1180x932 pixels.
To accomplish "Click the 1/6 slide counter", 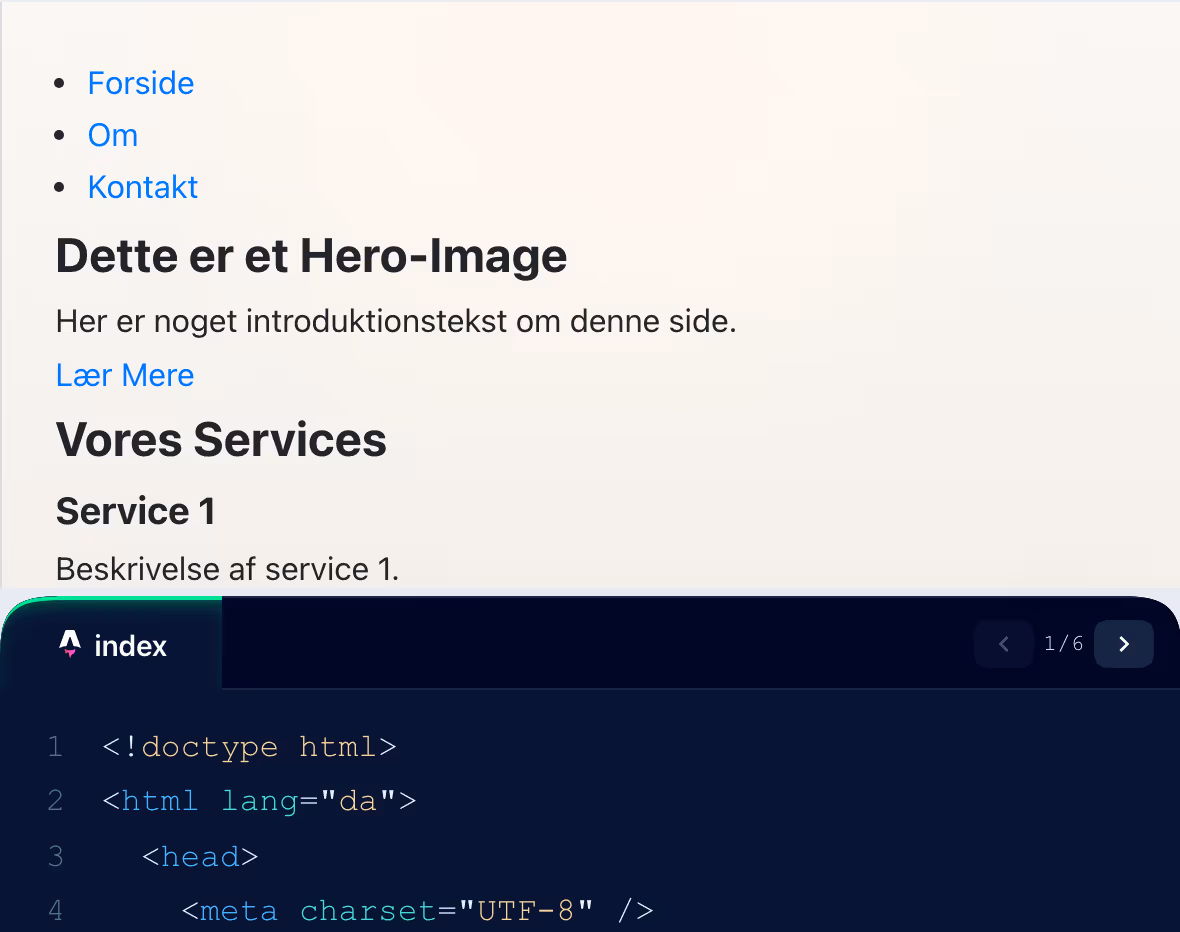I will (1063, 644).
